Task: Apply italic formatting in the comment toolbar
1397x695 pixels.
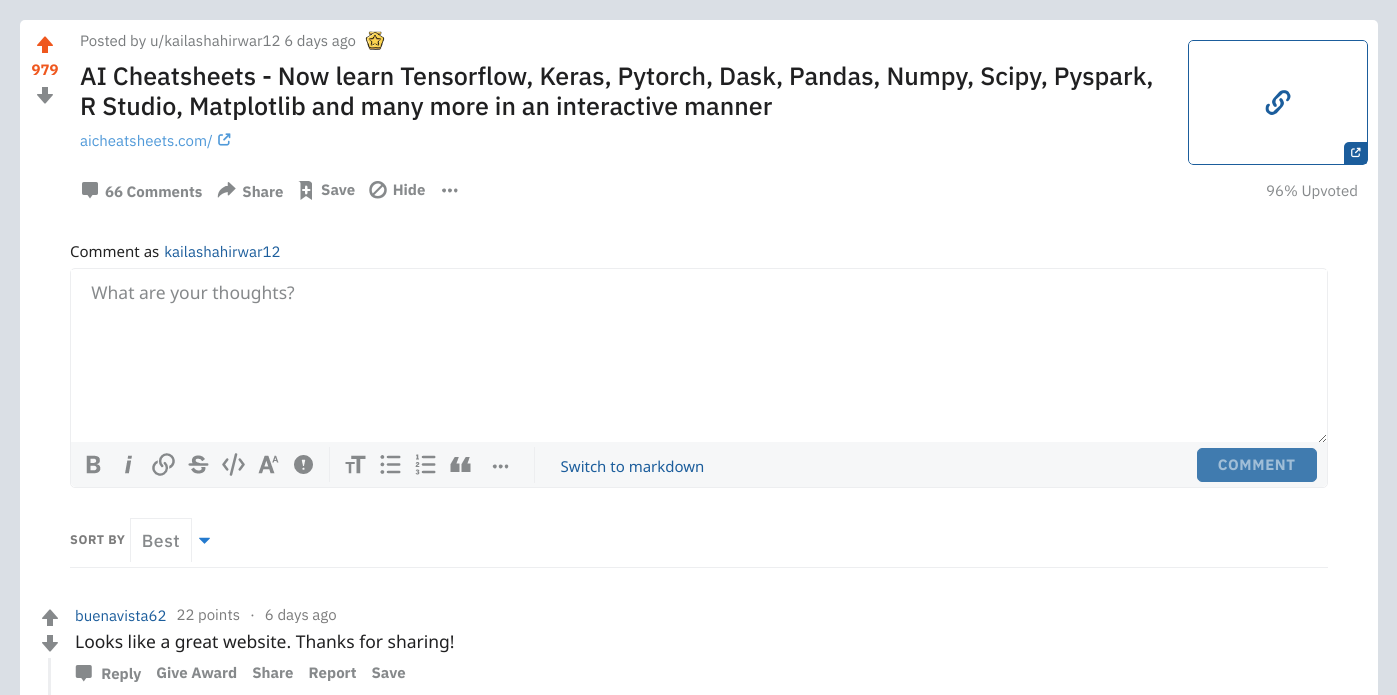Action: click(x=128, y=464)
